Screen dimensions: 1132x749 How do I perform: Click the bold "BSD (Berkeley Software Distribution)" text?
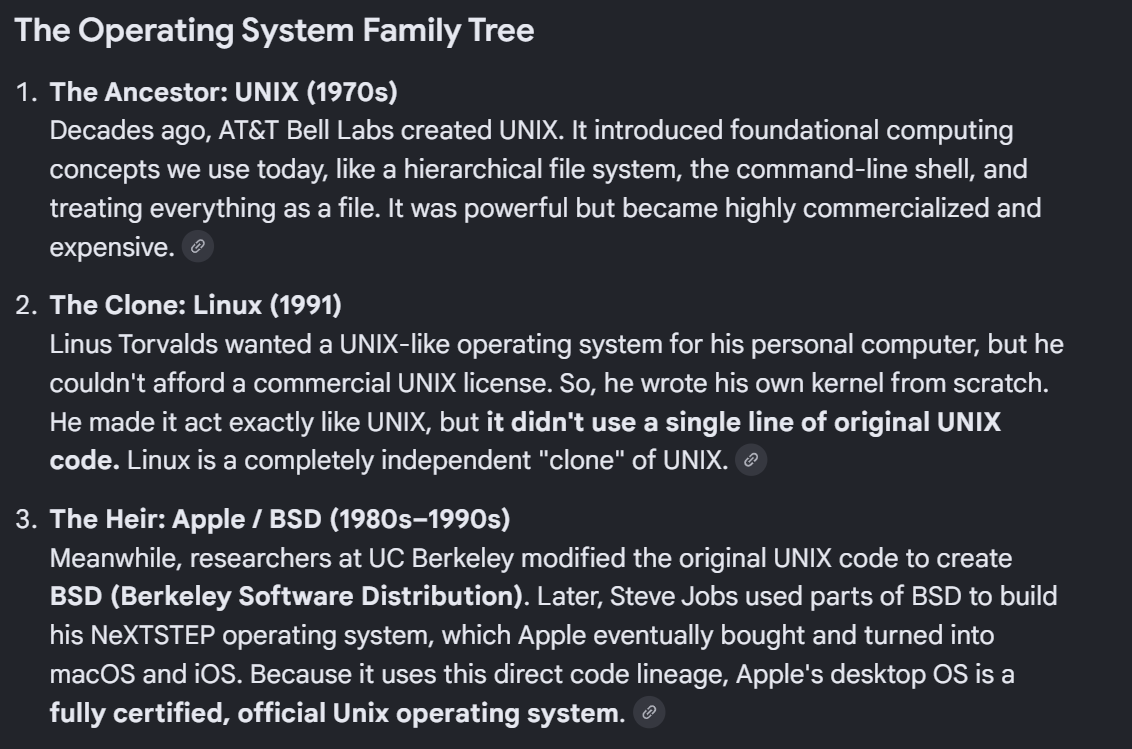287,596
